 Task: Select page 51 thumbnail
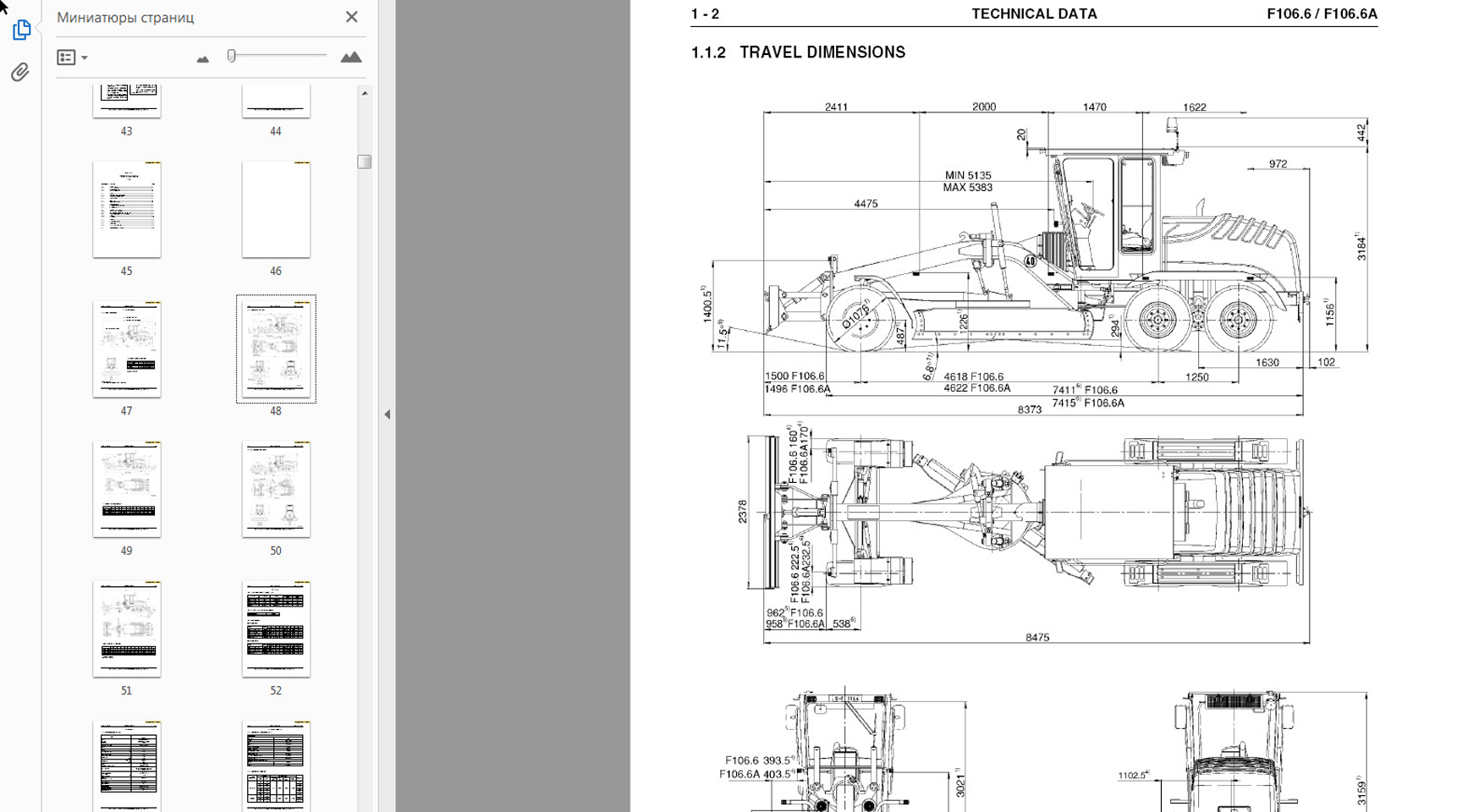127,628
